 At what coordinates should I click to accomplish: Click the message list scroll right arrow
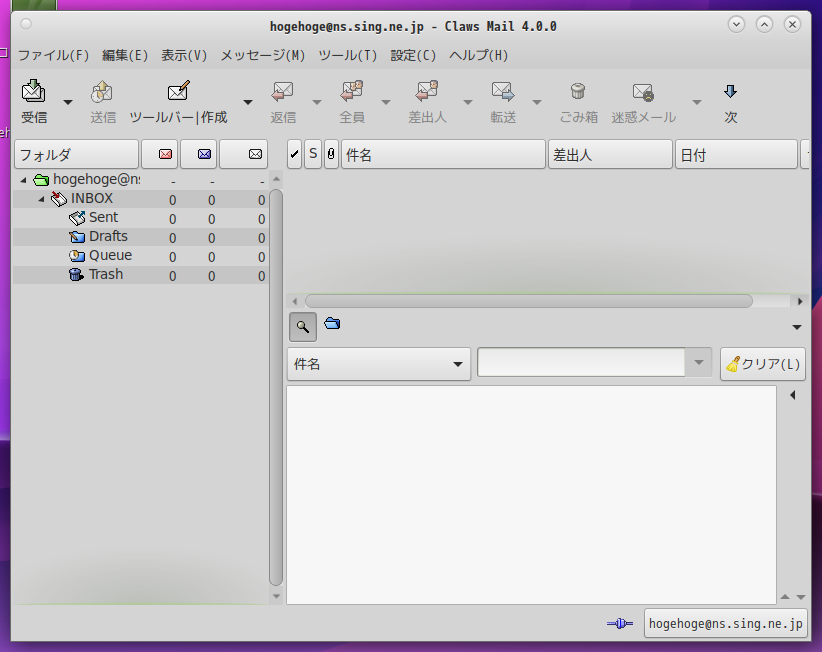click(800, 301)
